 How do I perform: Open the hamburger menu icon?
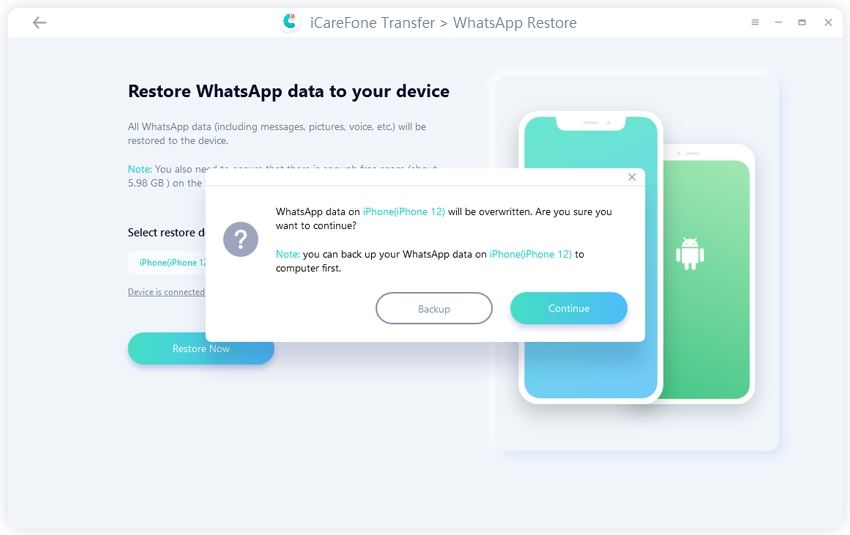[x=755, y=22]
